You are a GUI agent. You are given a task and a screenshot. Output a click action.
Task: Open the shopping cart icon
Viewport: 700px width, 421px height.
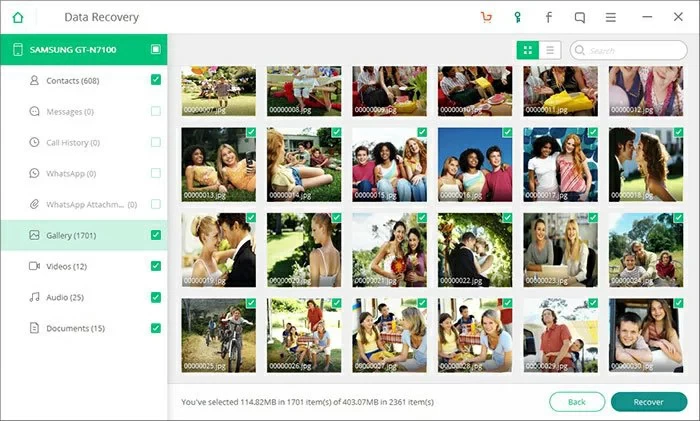tap(486, 17)
